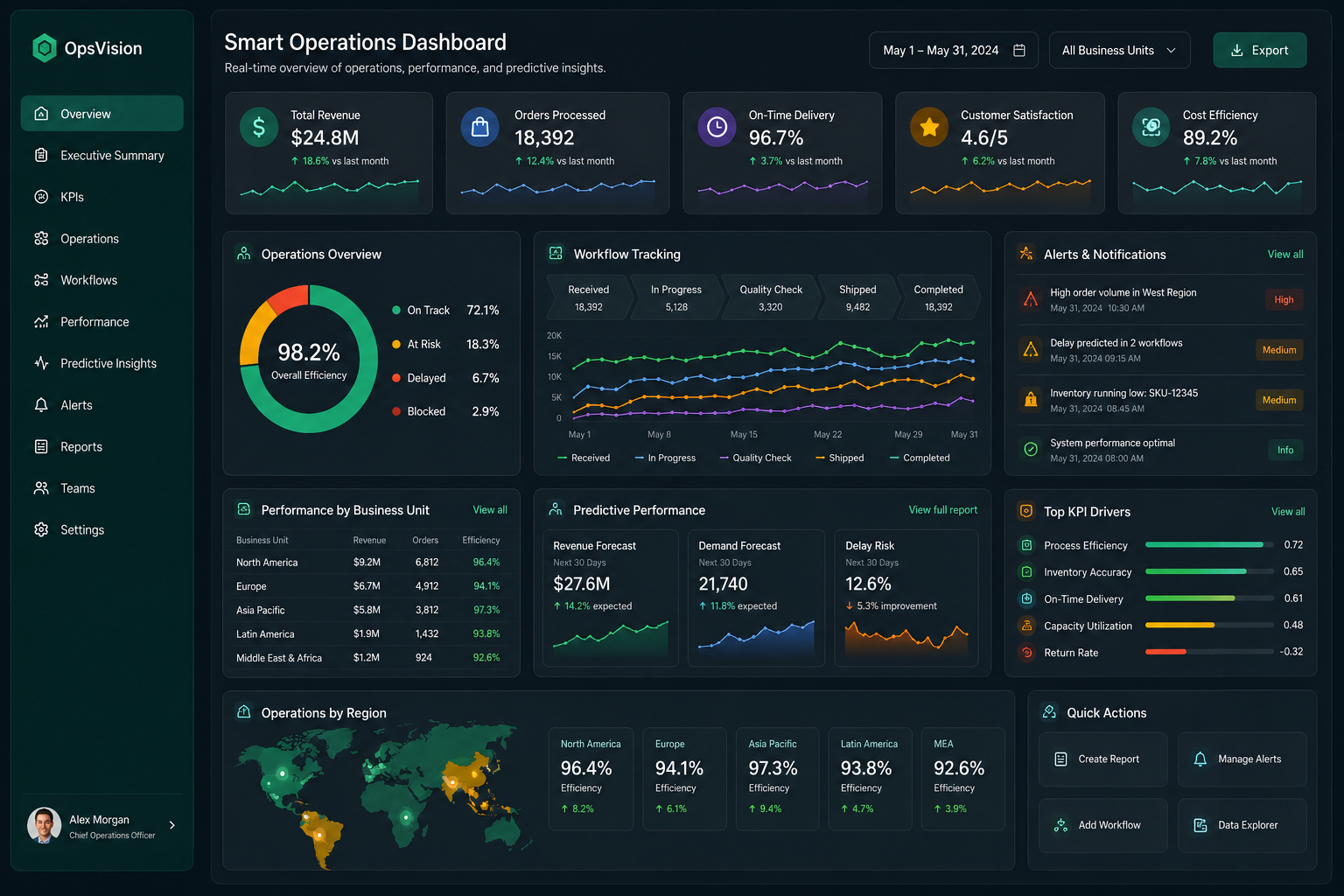The width and height of the screenshot is (1344, 896).
Task: Click the Alerts & Notifications panel icon
Action: (x=1025, y=254)
